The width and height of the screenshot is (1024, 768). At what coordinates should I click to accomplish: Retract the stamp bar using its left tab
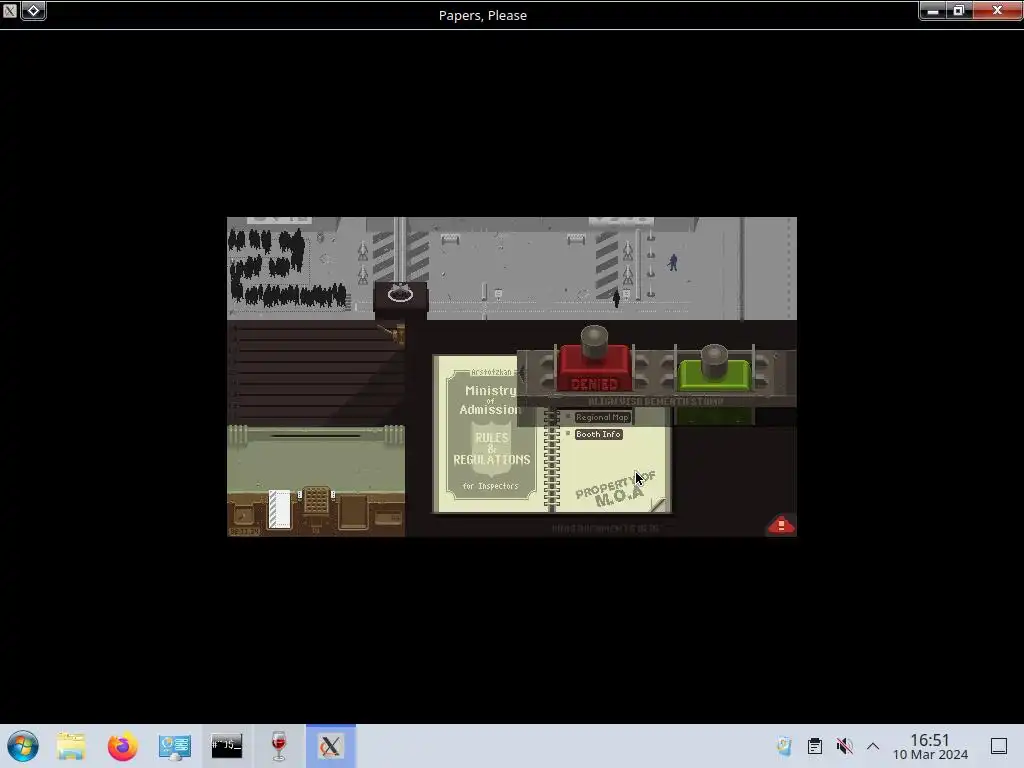[522, 374]
